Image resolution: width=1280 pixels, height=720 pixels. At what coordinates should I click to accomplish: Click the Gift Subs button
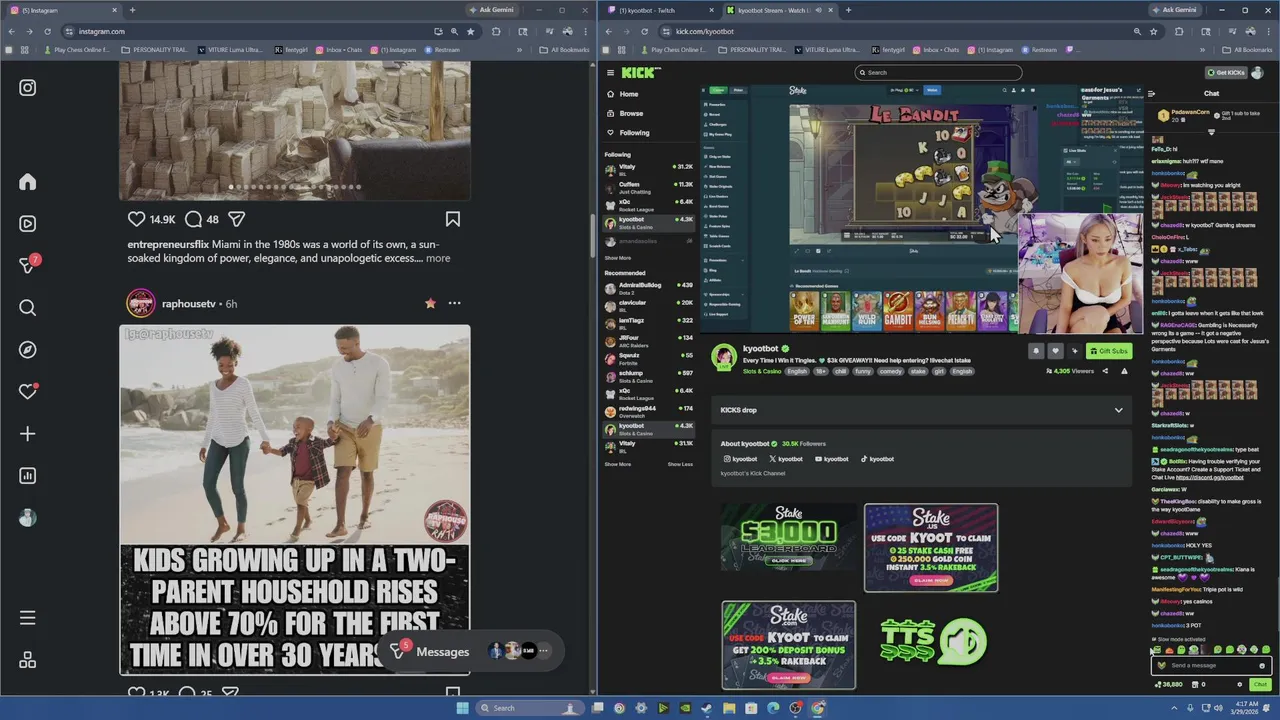pos(1108,351)
